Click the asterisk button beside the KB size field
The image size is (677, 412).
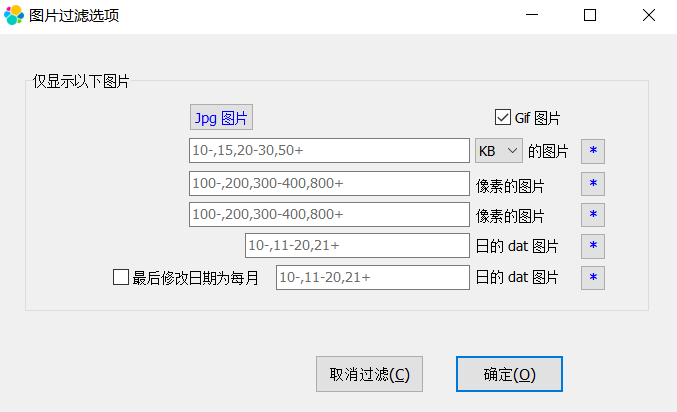[592, 151]
